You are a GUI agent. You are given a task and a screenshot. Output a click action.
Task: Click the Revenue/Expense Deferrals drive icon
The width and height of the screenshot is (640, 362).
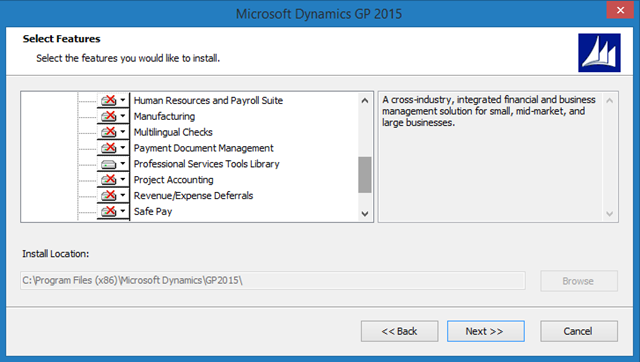[109, 195]
